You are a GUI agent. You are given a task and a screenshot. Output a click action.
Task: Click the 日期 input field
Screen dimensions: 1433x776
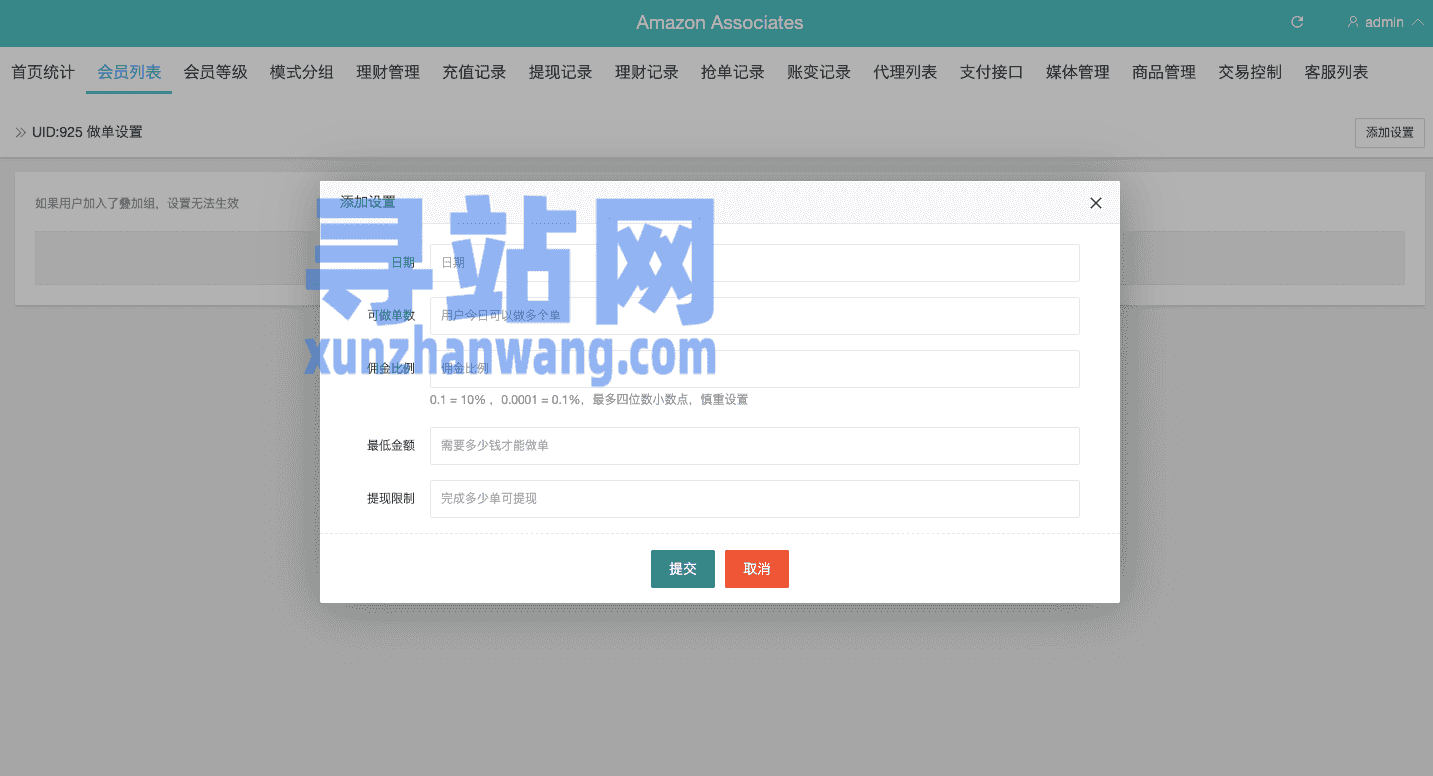(755, 263)
